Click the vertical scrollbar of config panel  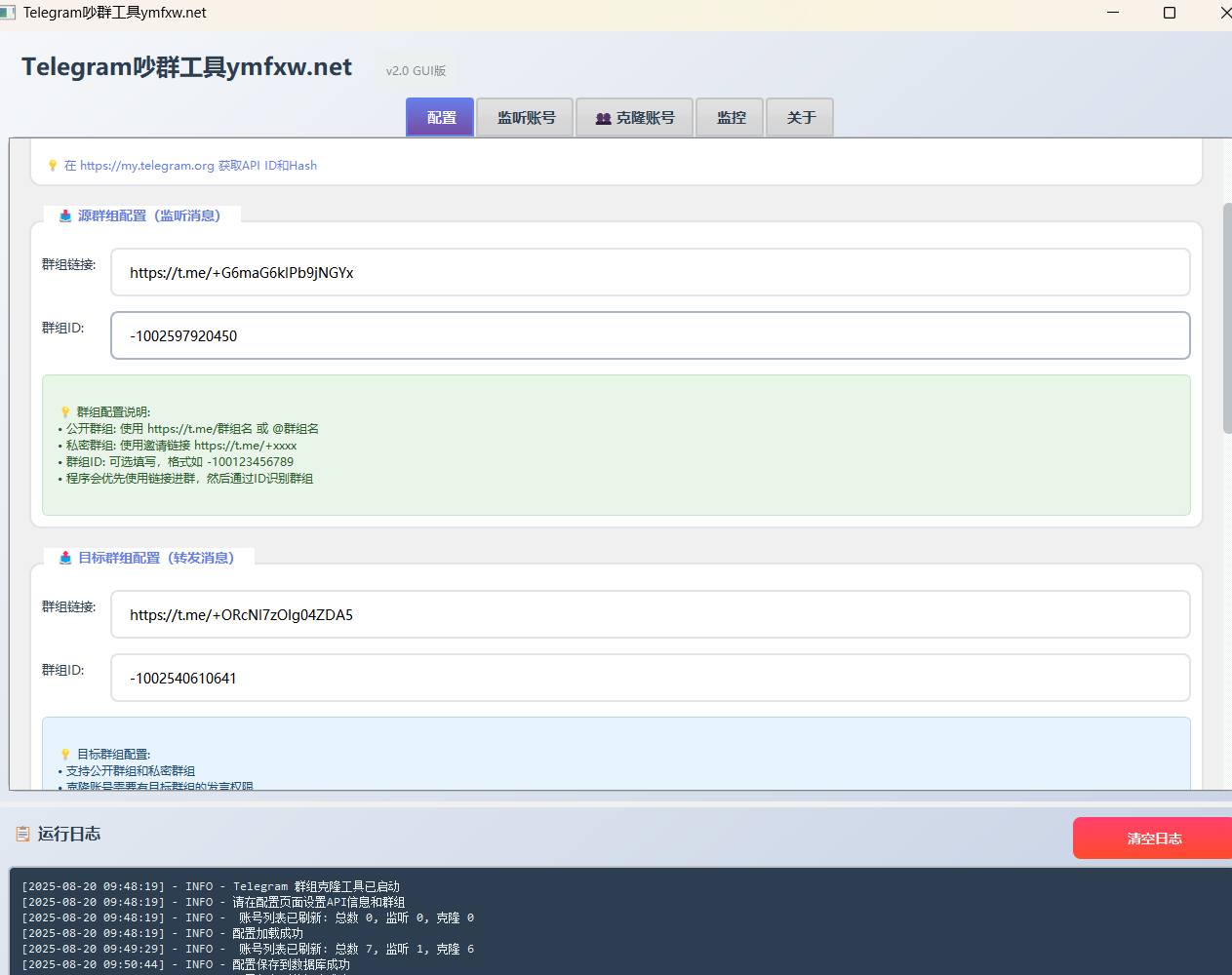pos(1226,317)
